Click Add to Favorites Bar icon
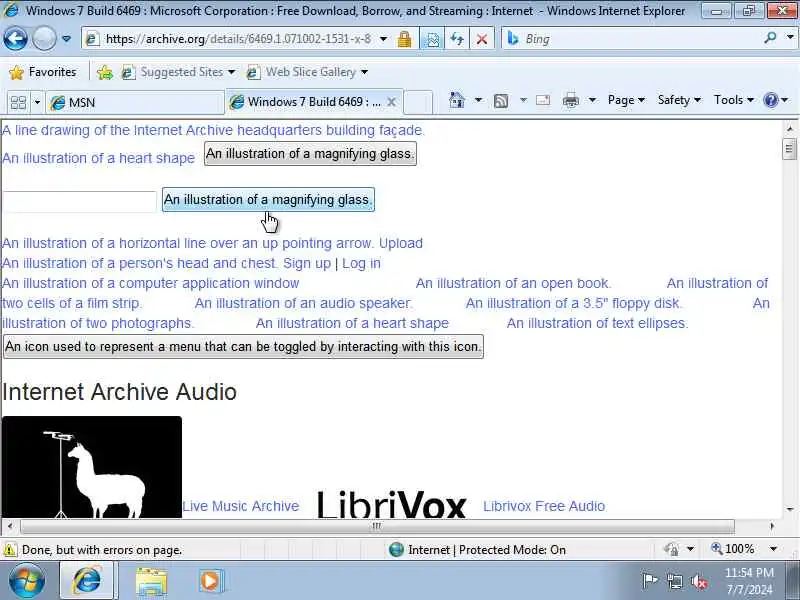 pos(105,72)
